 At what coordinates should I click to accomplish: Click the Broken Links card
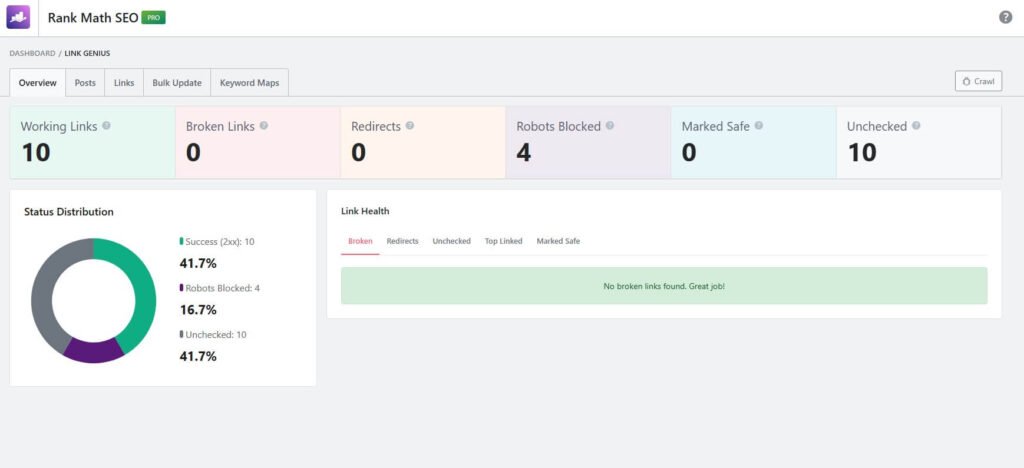(x=258, y=143)
